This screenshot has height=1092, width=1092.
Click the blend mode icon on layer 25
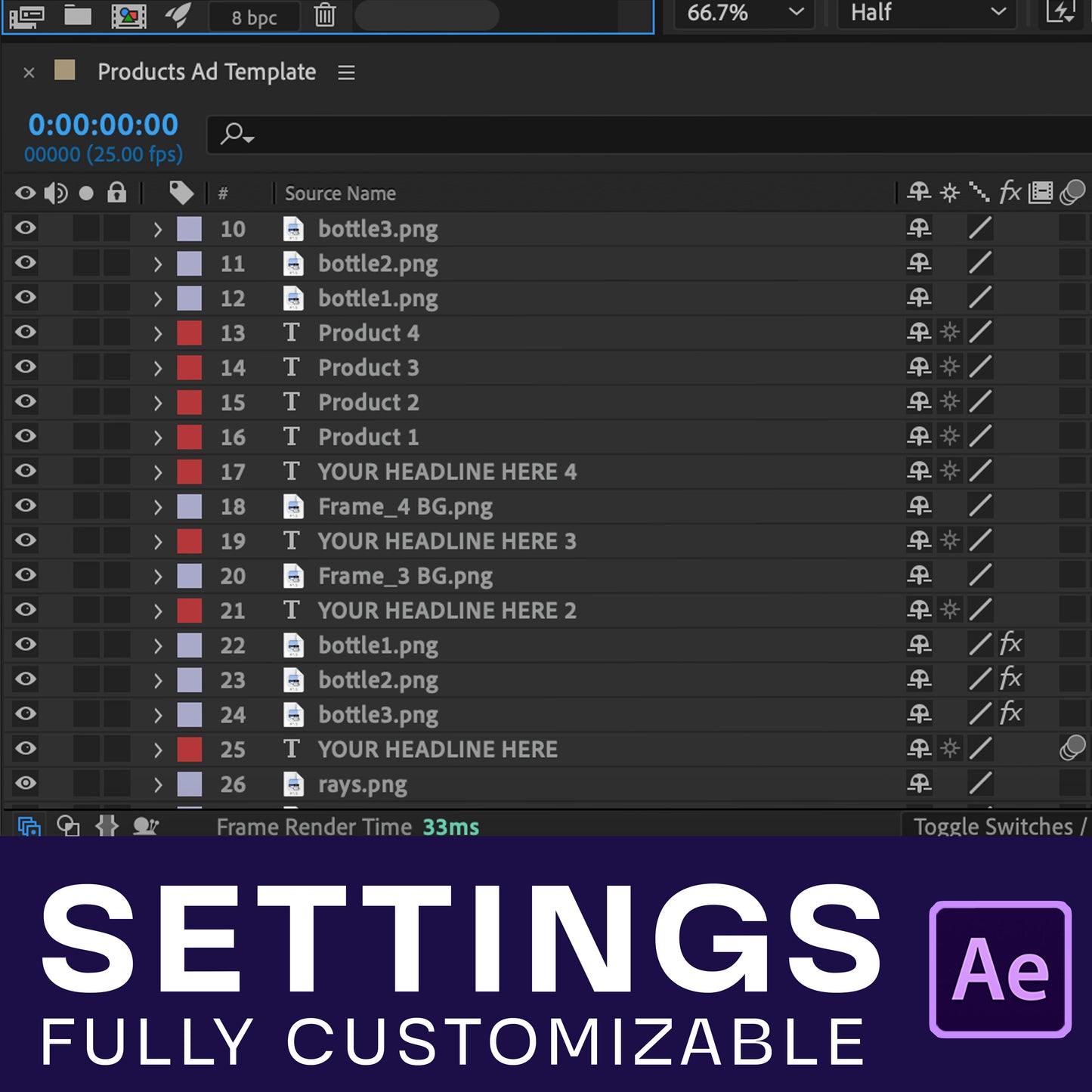[1072, 749]
